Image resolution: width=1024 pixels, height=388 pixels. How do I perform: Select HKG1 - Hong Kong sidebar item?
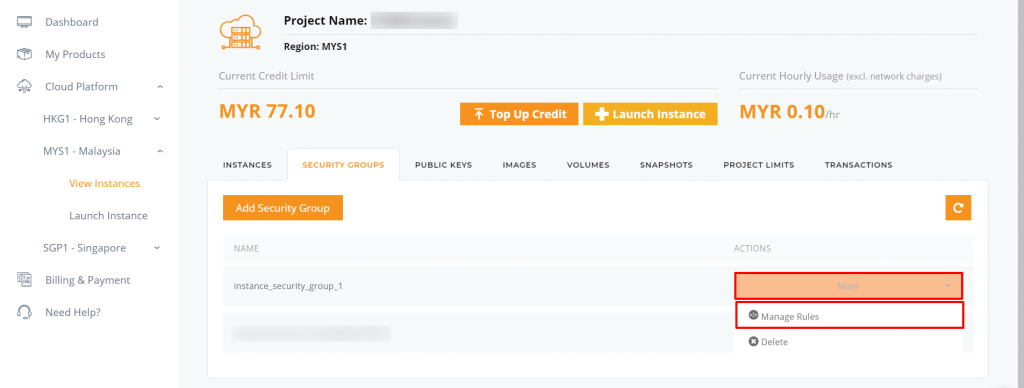click(88, 119)
